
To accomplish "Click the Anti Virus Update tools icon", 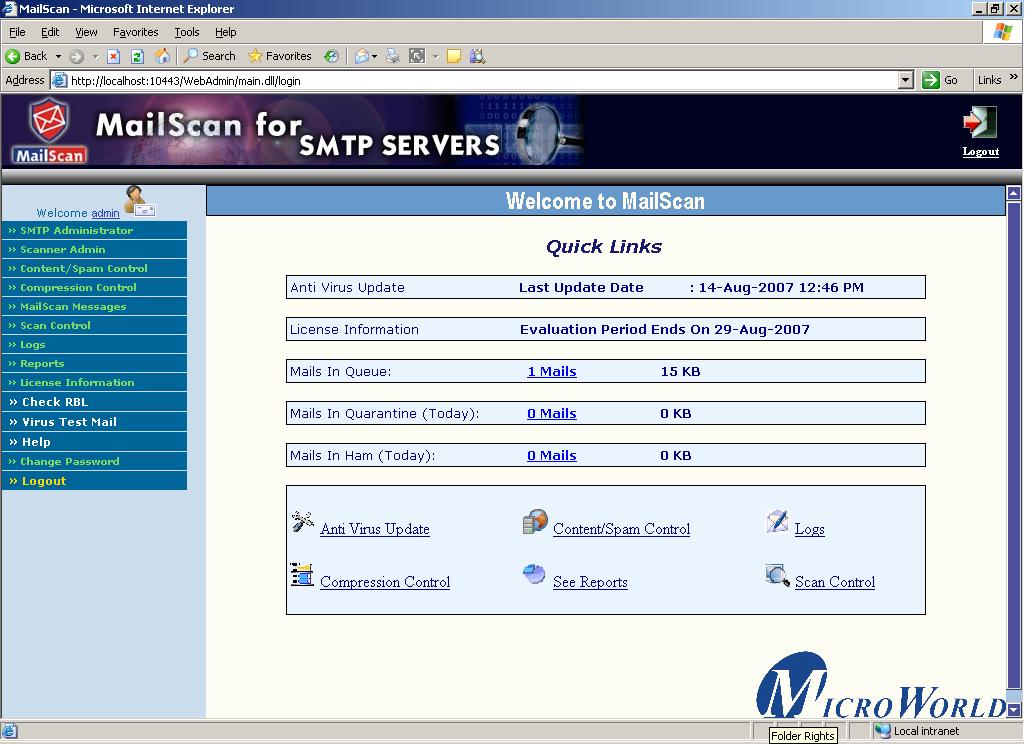I will (302, 522).
